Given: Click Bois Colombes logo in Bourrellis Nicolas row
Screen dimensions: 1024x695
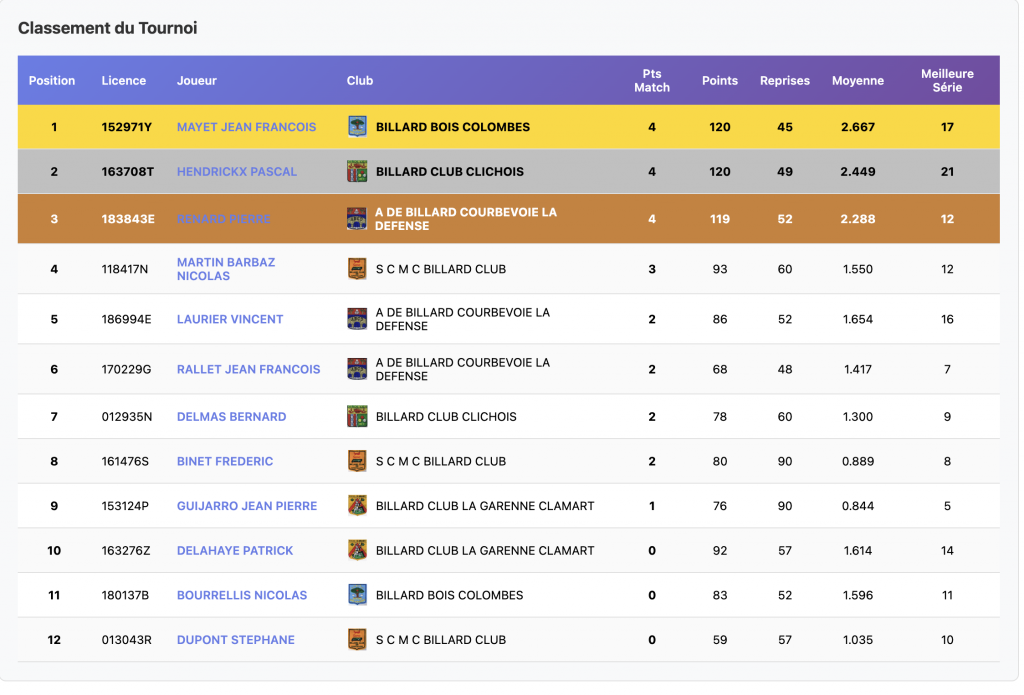Looking at the screenshot, I should 357,595.
